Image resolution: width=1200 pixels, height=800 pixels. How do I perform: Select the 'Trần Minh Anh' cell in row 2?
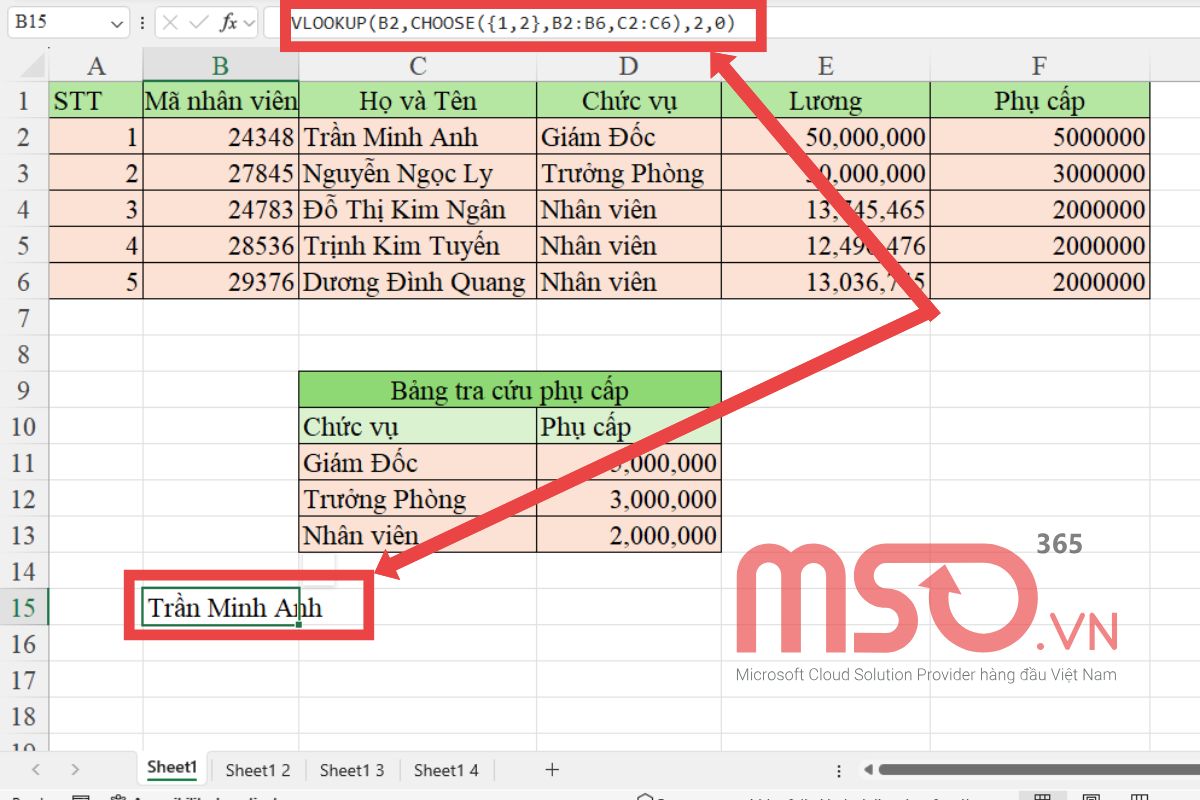(x=418, y=137)
